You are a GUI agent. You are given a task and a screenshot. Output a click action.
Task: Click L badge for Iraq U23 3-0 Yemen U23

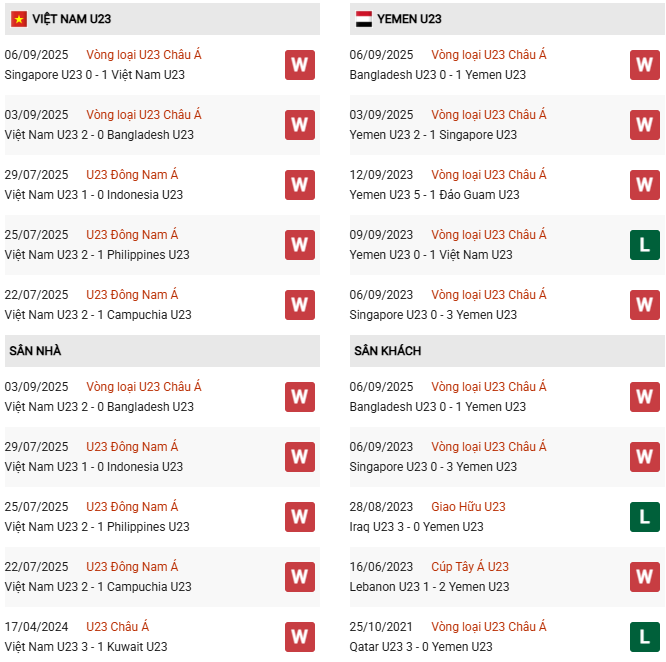[x=644, y=517]
